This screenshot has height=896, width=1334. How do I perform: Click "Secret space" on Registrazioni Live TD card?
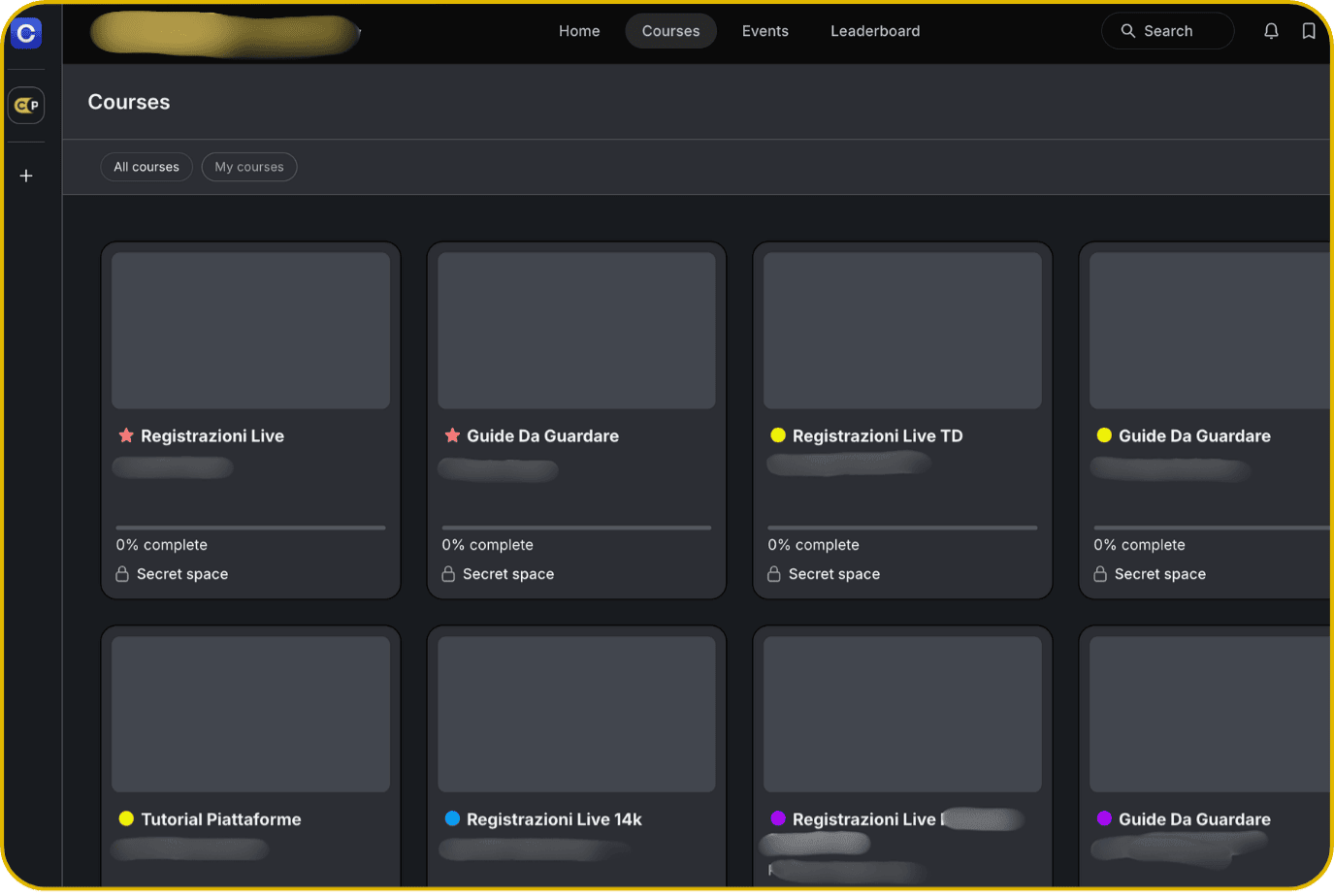coord(834,574)
